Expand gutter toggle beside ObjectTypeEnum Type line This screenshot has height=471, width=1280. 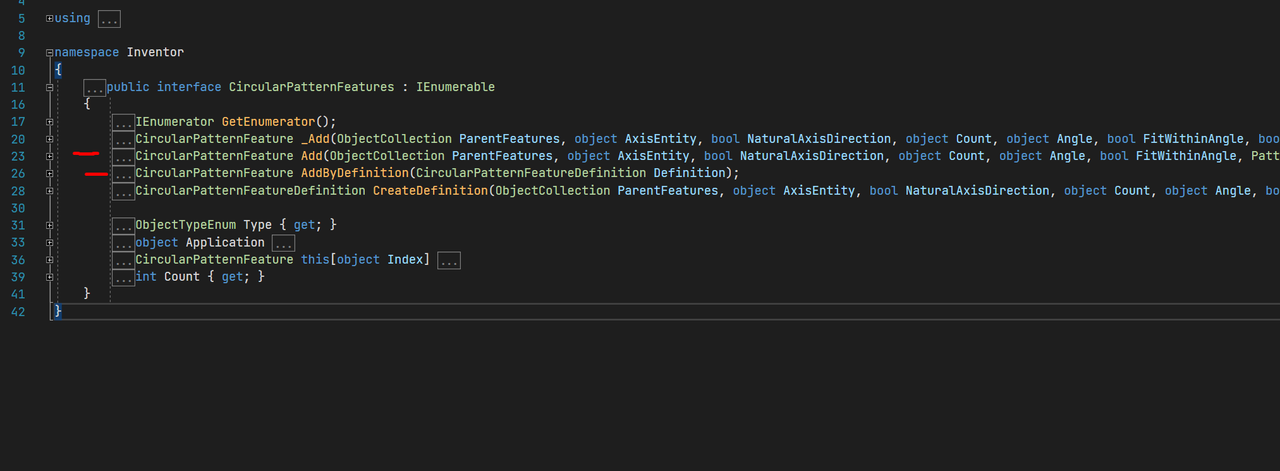(50, 225)
